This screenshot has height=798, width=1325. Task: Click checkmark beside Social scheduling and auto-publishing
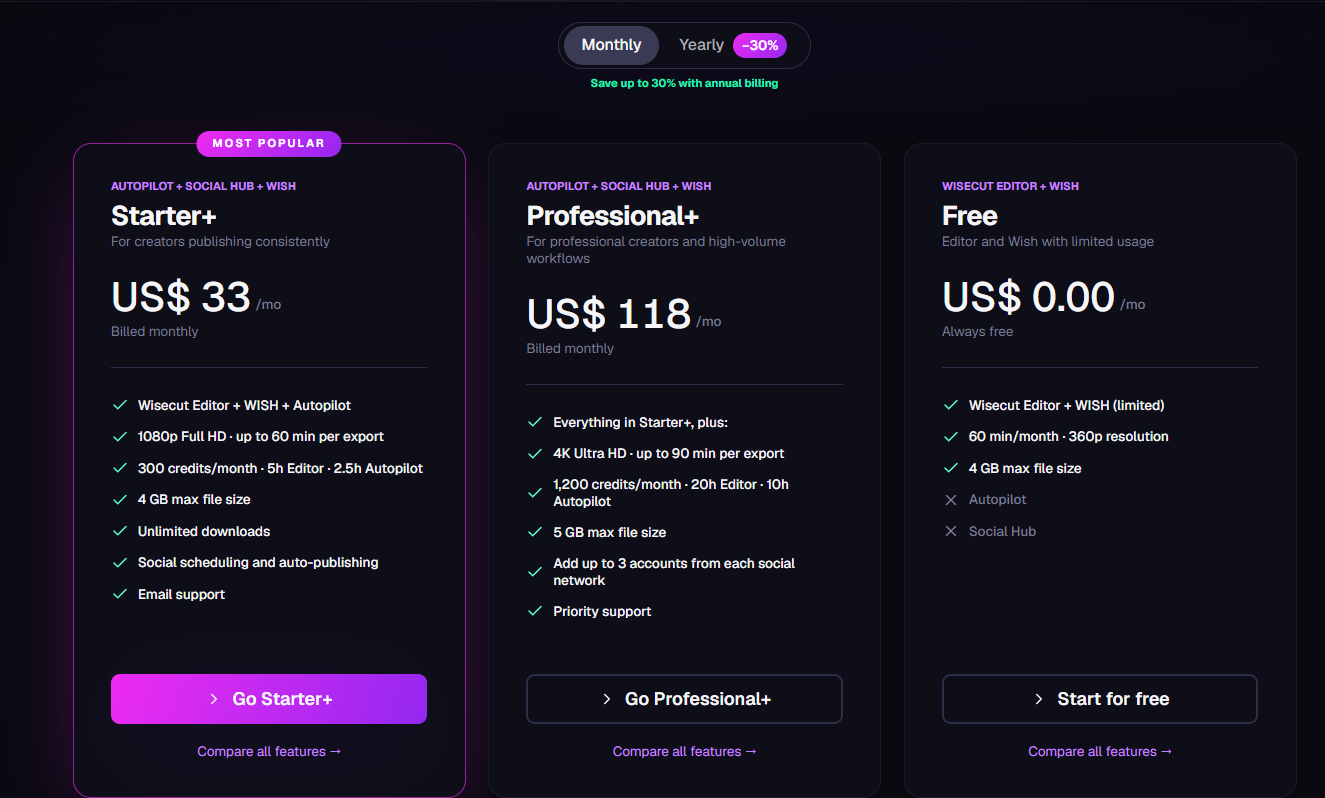119,562
